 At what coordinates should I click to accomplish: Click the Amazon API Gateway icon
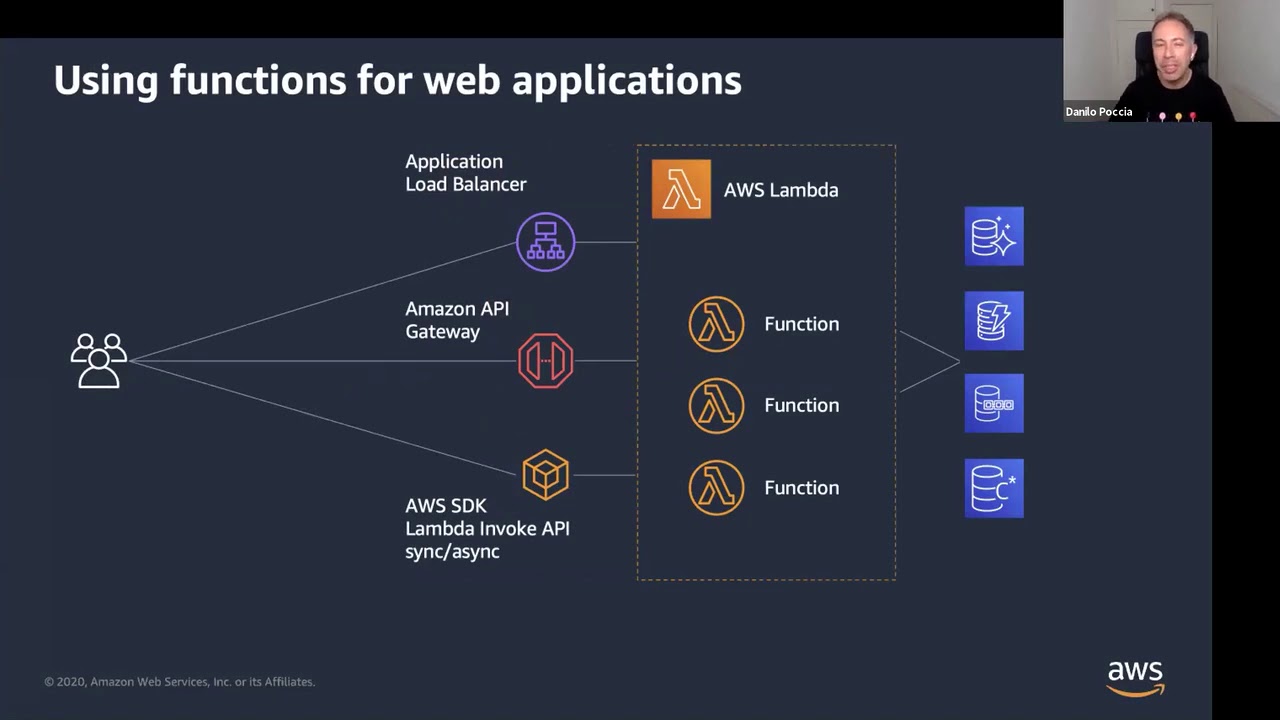545,360
